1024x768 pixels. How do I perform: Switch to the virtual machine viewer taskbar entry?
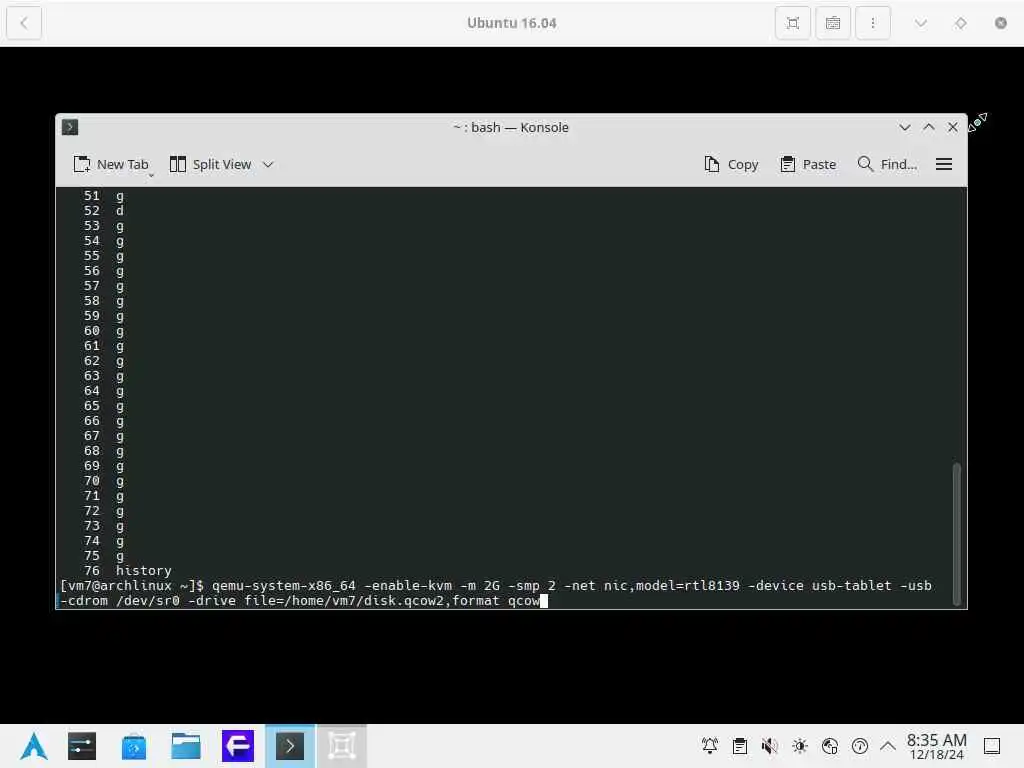pyautogui.click(x=342, y=746)
